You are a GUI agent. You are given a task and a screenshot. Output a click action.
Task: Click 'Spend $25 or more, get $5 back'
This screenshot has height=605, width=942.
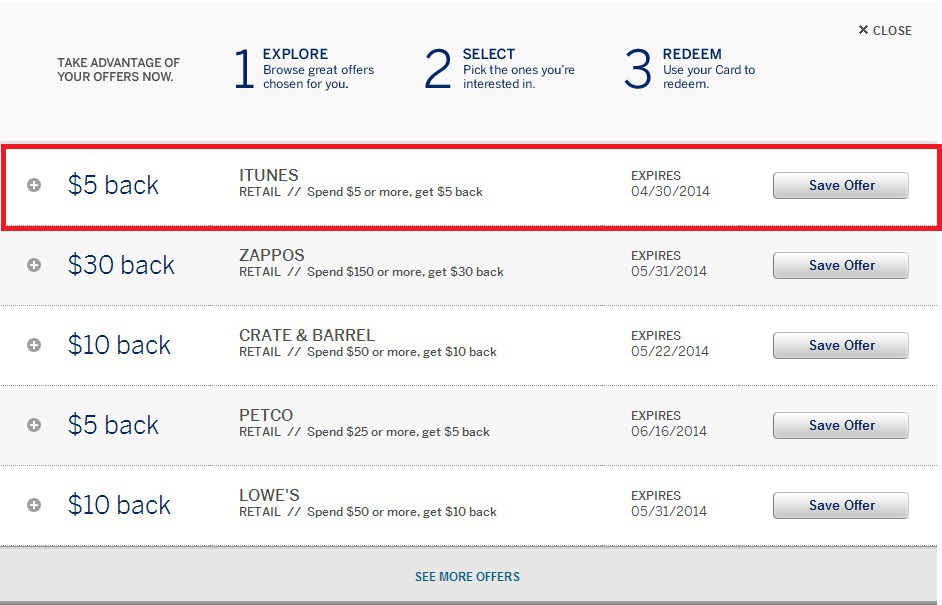[398, 432]
